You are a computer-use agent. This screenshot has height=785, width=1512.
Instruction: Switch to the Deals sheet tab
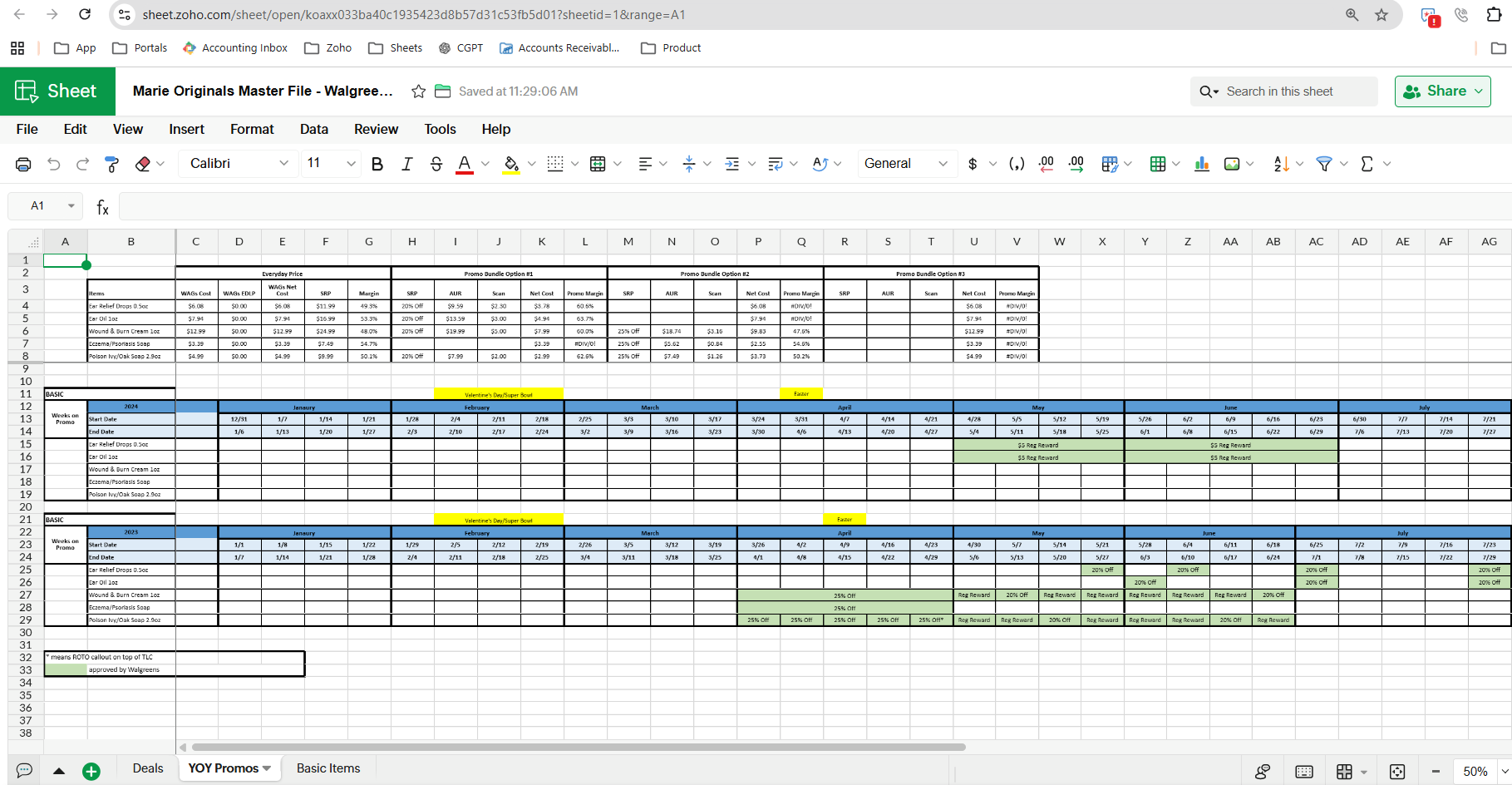tap(148, 768)
